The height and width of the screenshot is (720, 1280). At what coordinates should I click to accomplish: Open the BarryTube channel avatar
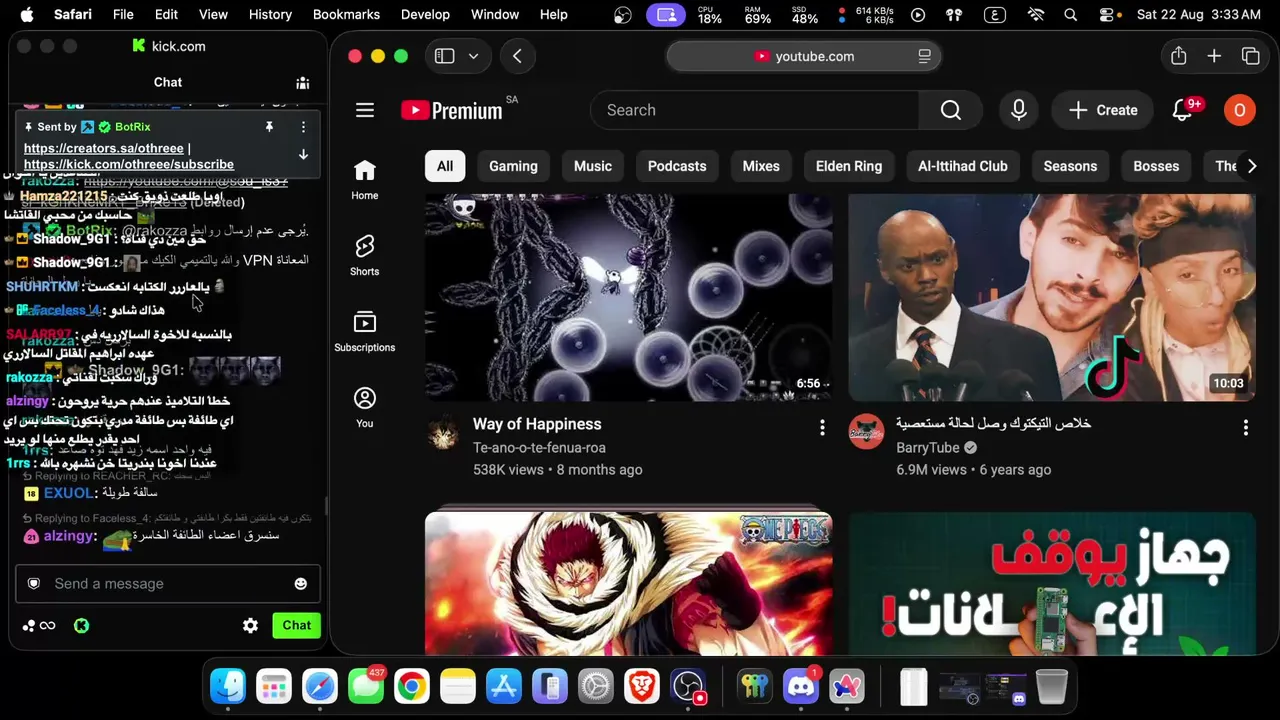(x=866, y=432)
